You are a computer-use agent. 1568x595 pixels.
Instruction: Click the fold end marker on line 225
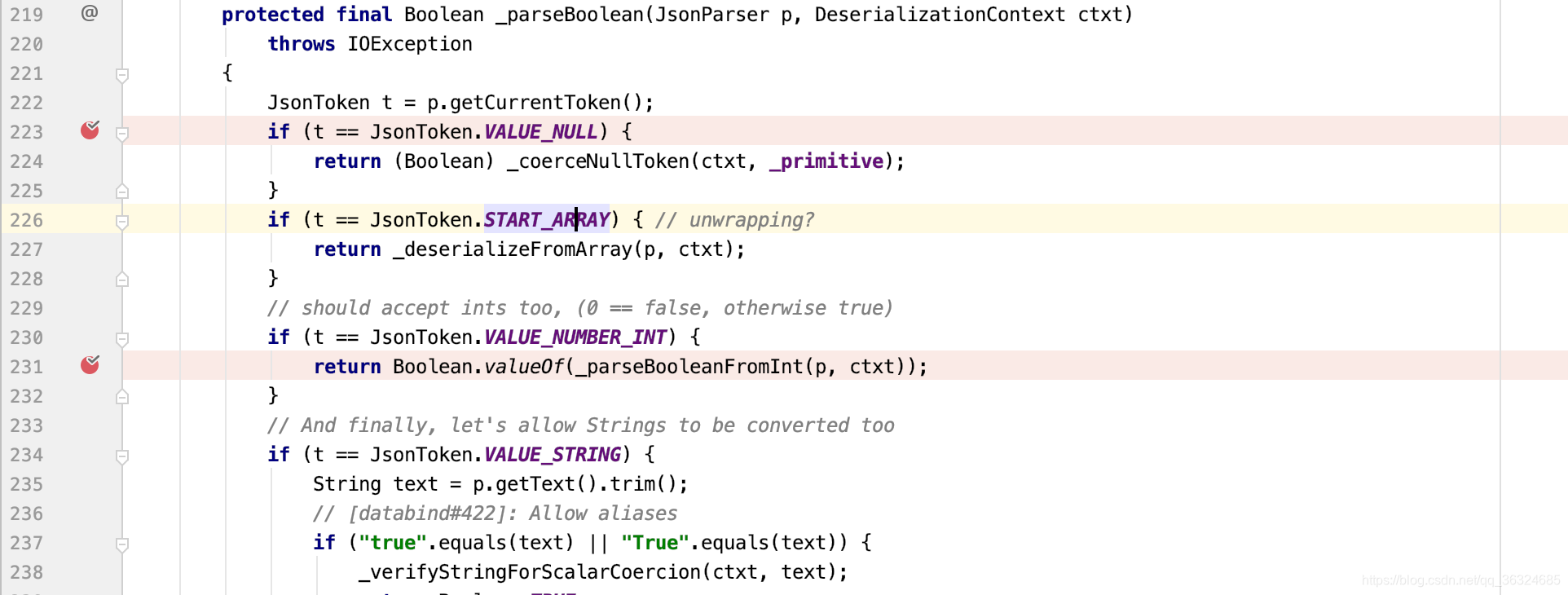[x=122, y=192]
